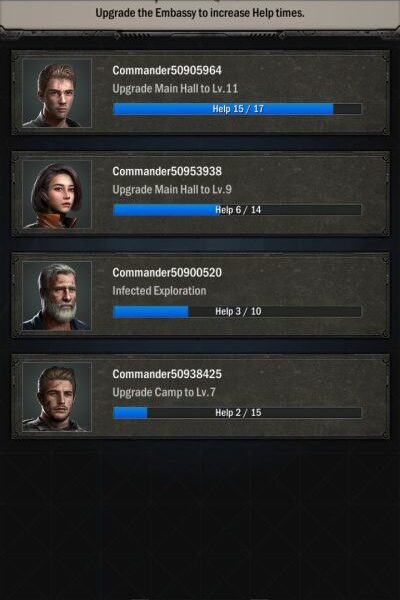Image resolution: width=400 pixels, height=600 pixels.
Task: Tap the blue filled portion of Help 6 / 14
Action: tap(167, 210)
